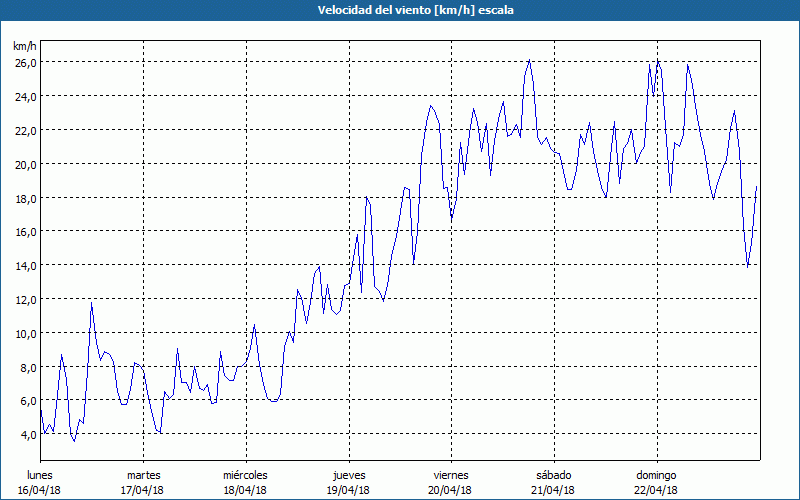Choose the "viernes" day label

tap(451, 474)
